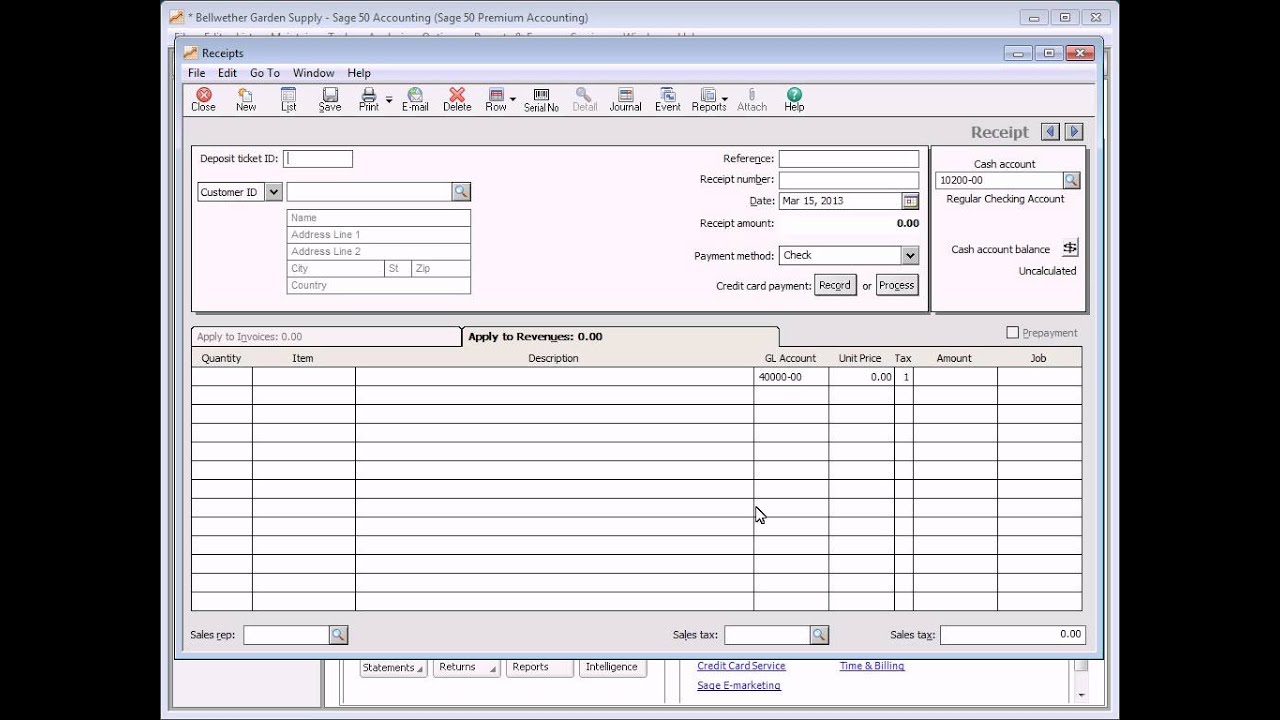Open the Time & Billing link

click(872, 666)
